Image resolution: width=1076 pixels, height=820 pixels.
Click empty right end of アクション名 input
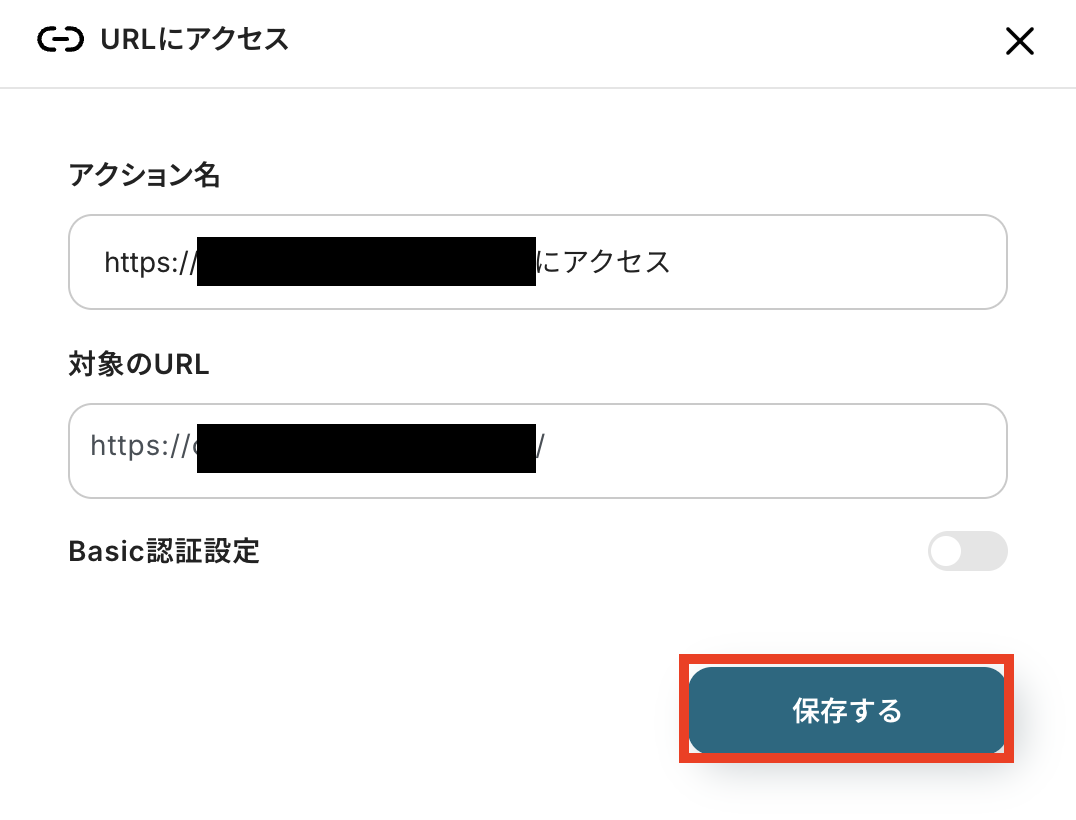[x=850, y=262]
